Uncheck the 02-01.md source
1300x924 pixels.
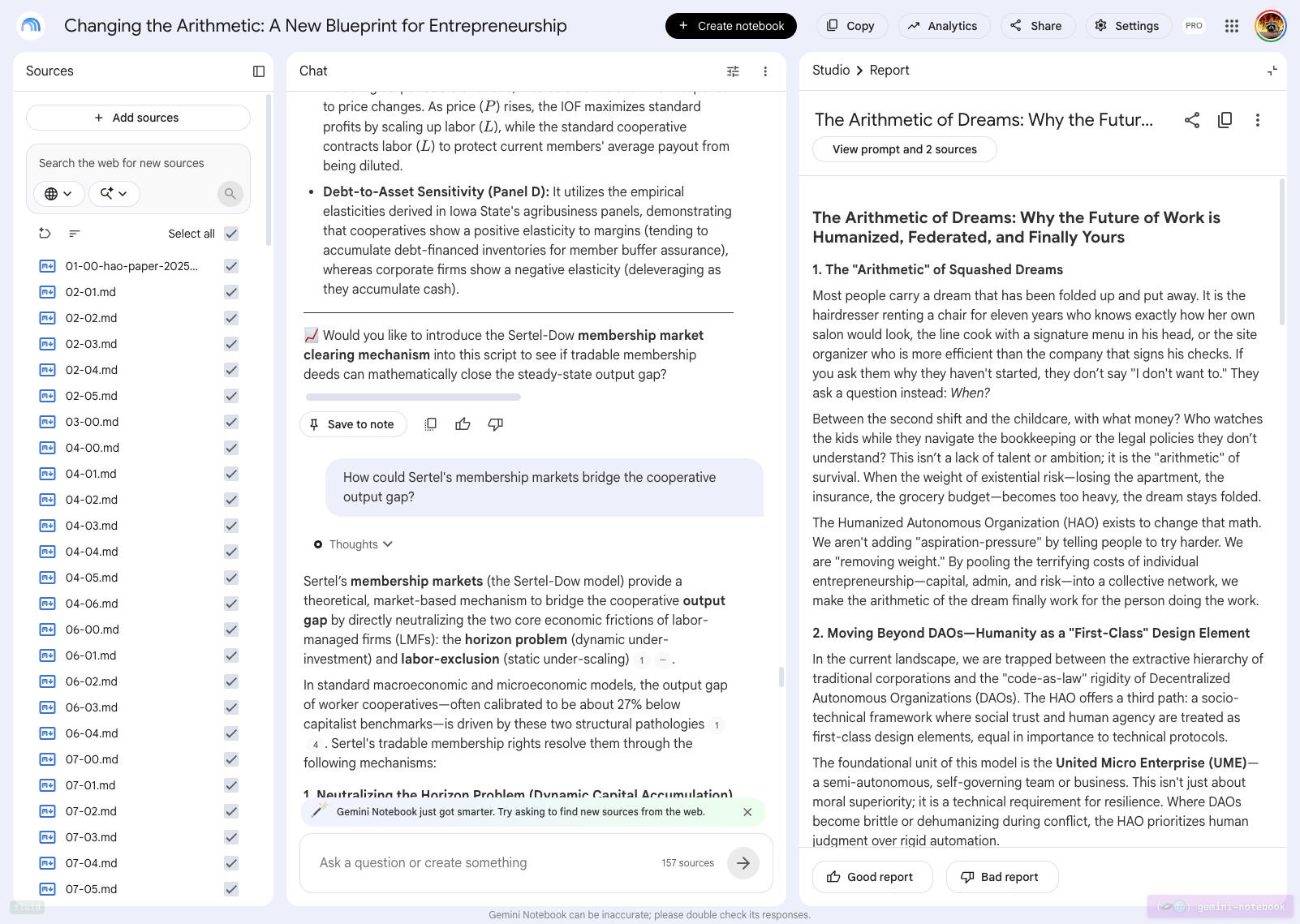(x=231, y=292)
